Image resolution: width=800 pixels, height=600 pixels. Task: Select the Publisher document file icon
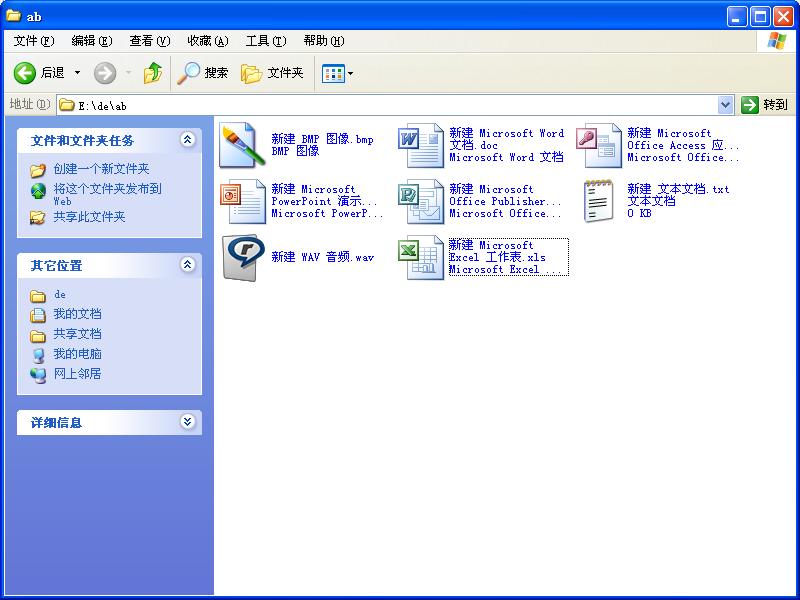pyautogui.click(x=420, y=202)
